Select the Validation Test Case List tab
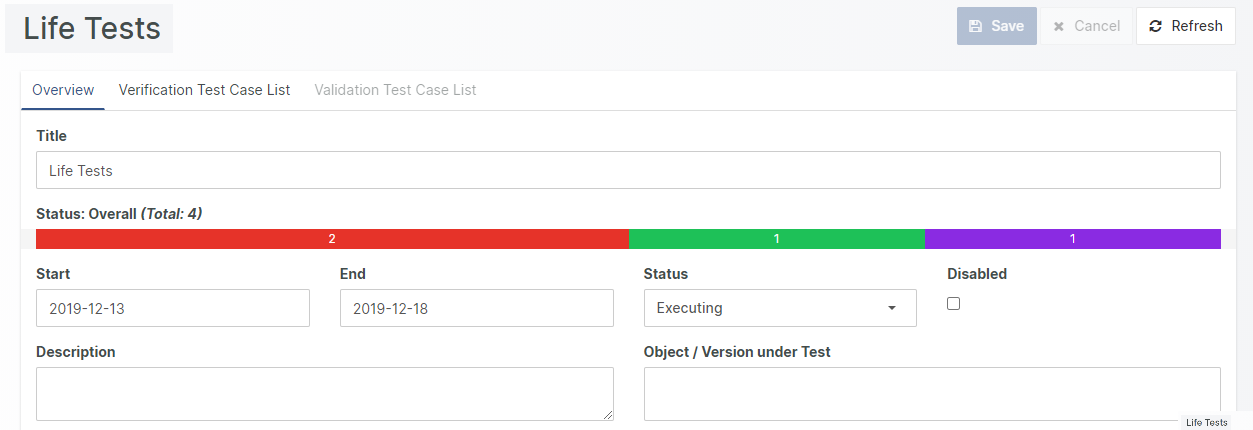The image size is (1253, 430). click(x=395, y=90)
